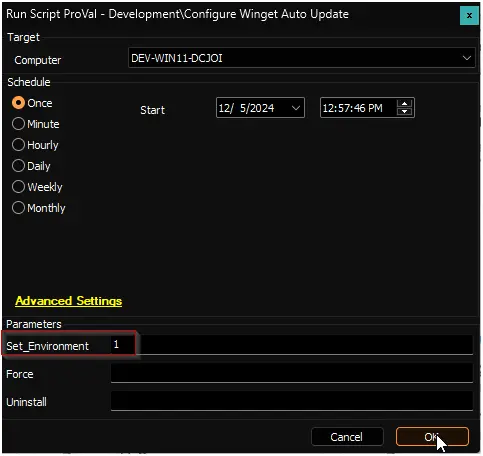483x456 pixels.
Task: Select the Minute schedule option
Action: point(36,124)
